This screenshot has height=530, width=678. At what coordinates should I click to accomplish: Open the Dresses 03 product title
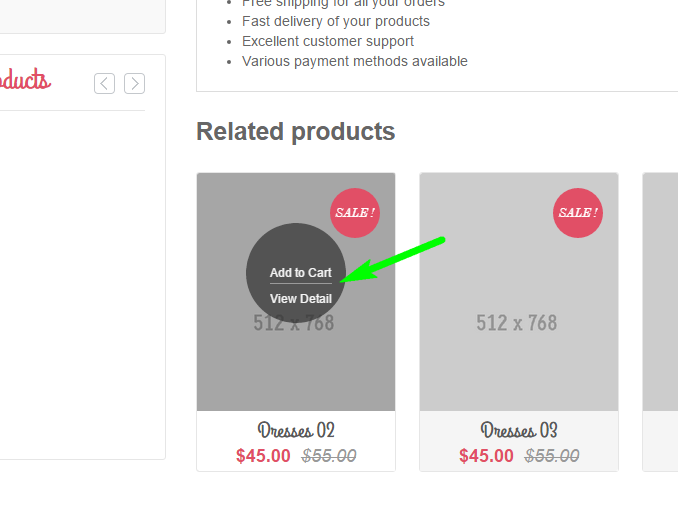[519, 431]
